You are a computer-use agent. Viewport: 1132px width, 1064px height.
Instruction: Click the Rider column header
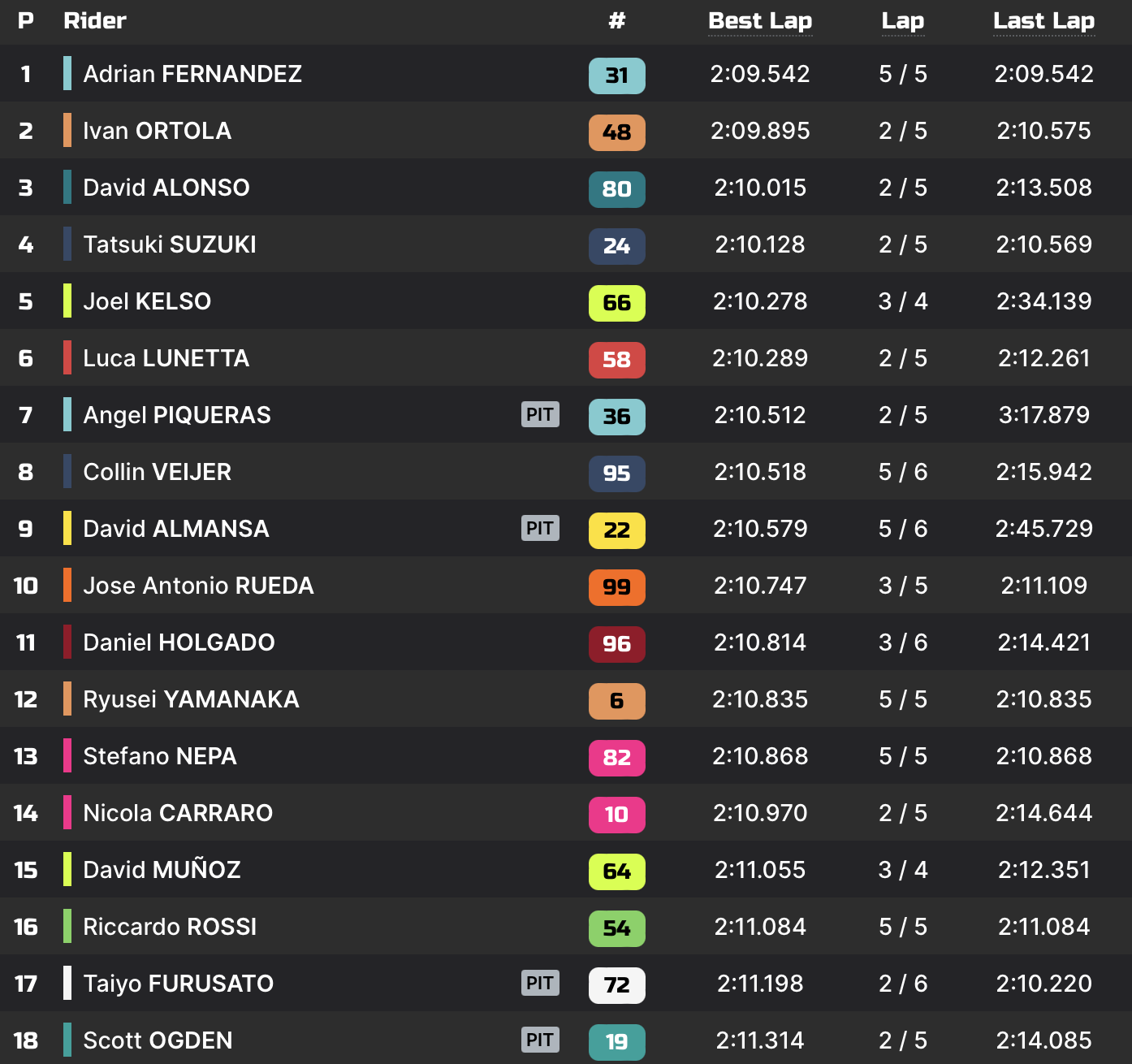point(95,21)
